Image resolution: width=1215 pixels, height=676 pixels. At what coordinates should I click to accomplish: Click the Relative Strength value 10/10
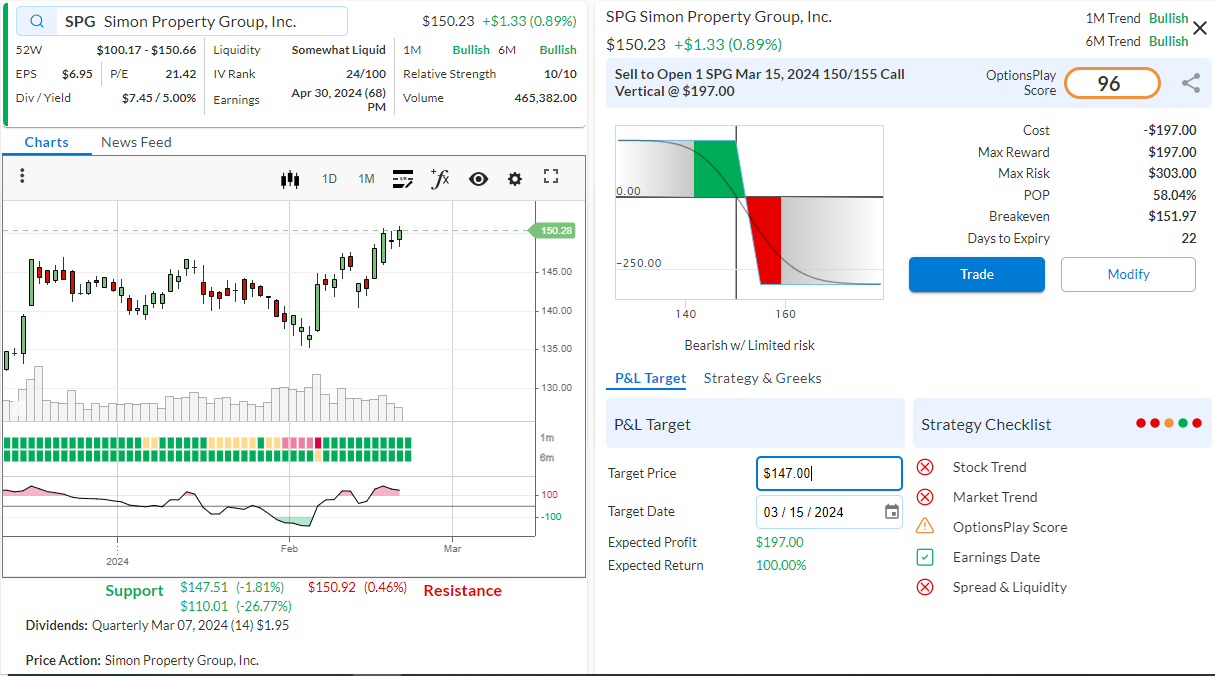click(x=560, y=74)
